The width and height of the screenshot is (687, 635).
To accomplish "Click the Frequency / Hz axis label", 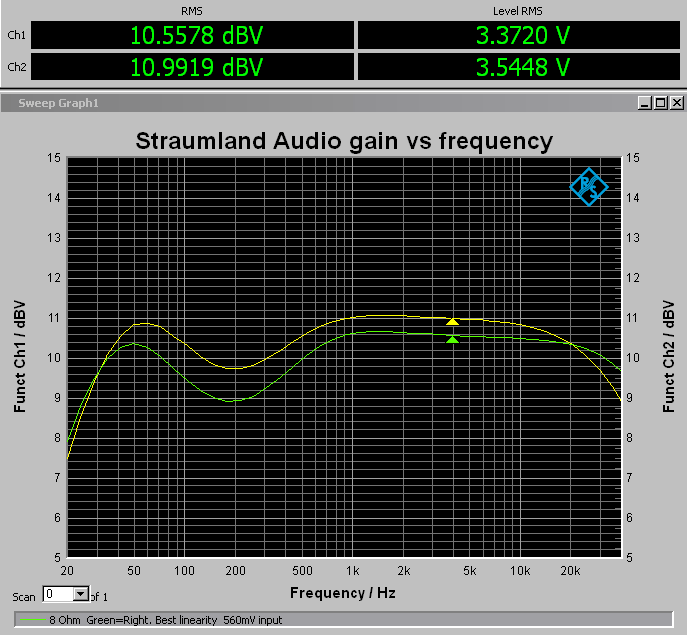I will click(343, 593).
